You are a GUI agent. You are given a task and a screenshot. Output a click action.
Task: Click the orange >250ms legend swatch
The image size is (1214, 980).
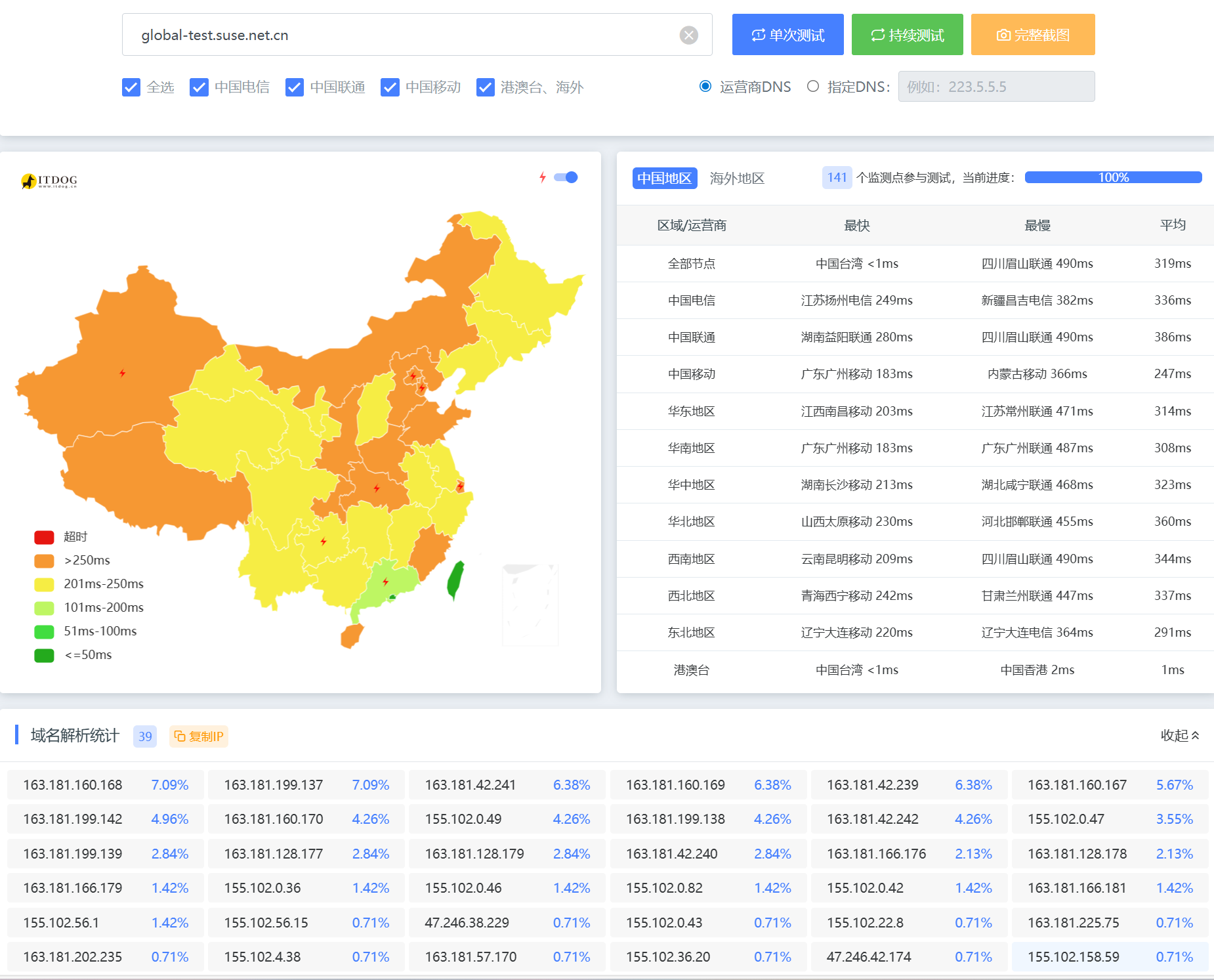pos(44,561)
